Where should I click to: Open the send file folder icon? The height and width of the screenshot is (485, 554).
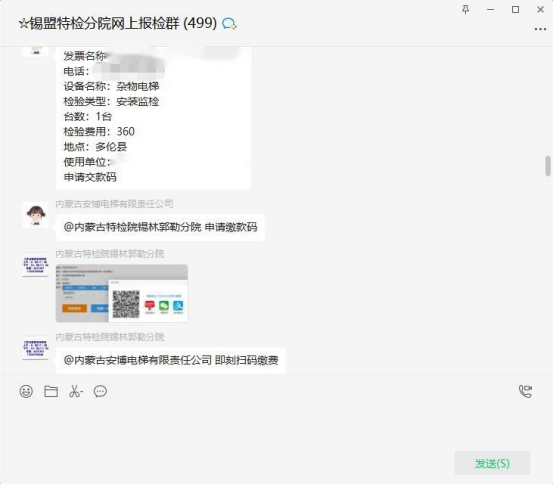51,391
